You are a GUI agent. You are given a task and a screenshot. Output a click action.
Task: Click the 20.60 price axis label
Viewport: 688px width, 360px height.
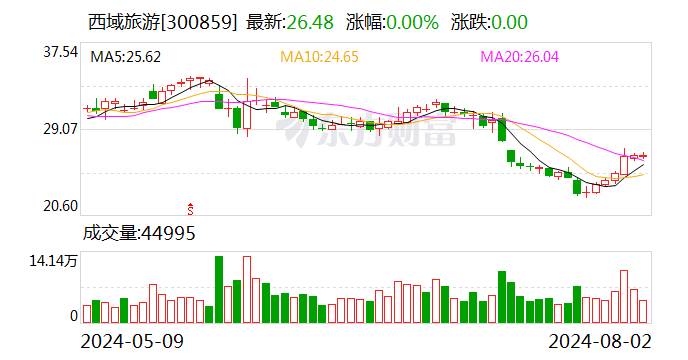61,206
